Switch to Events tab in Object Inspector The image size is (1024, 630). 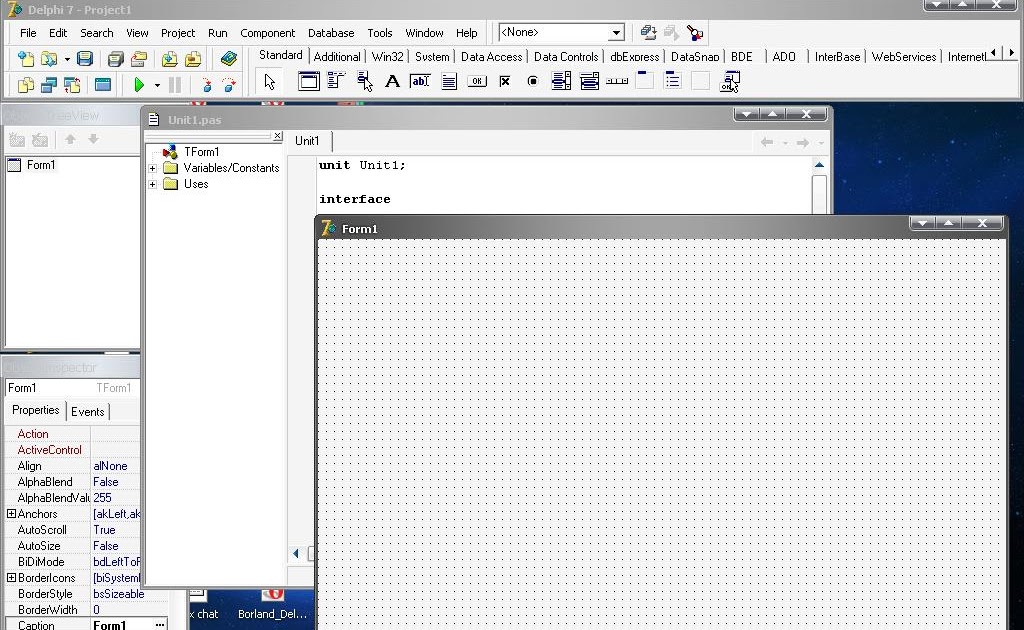88,412
